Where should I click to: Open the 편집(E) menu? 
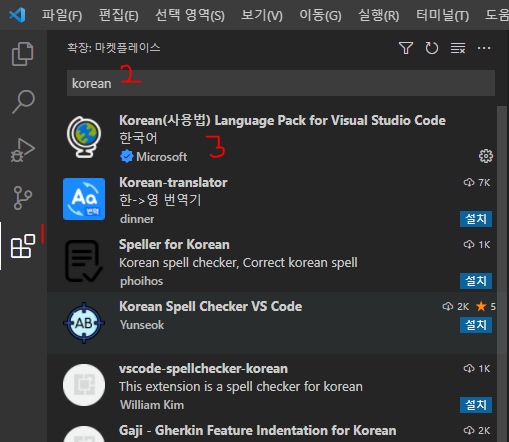(119, 15)
